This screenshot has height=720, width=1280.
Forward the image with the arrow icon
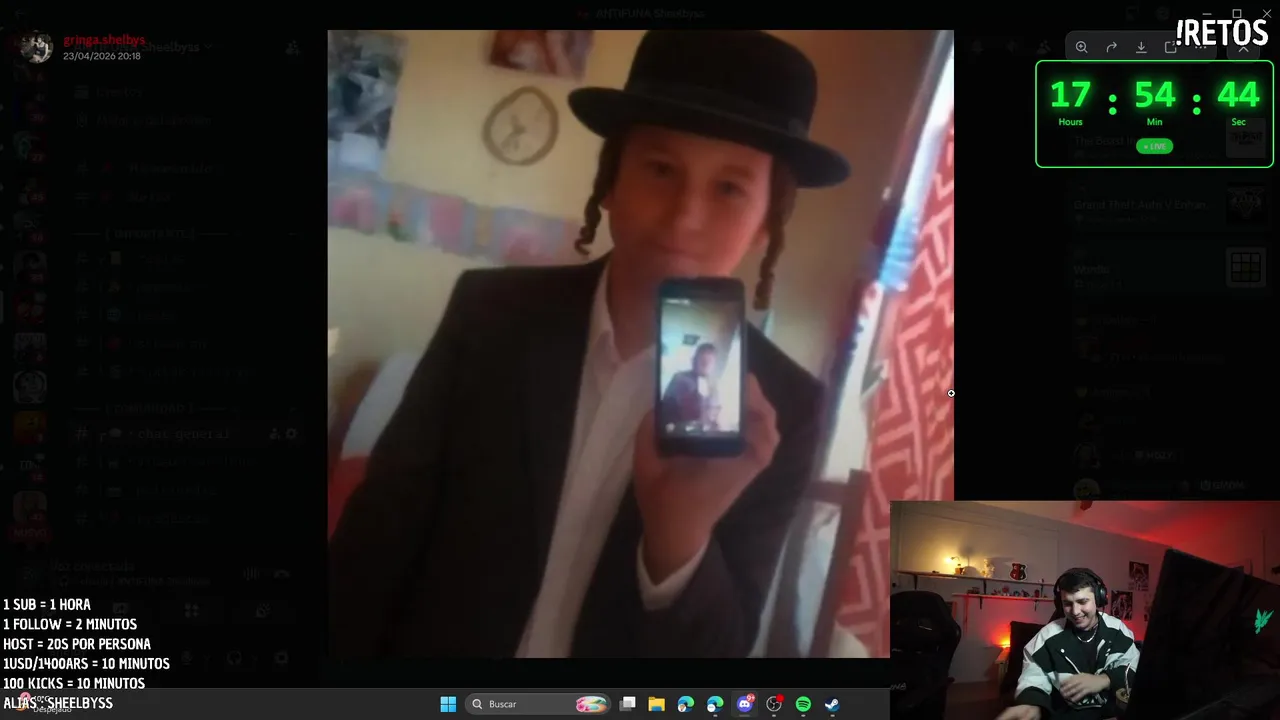point(1111,47)
